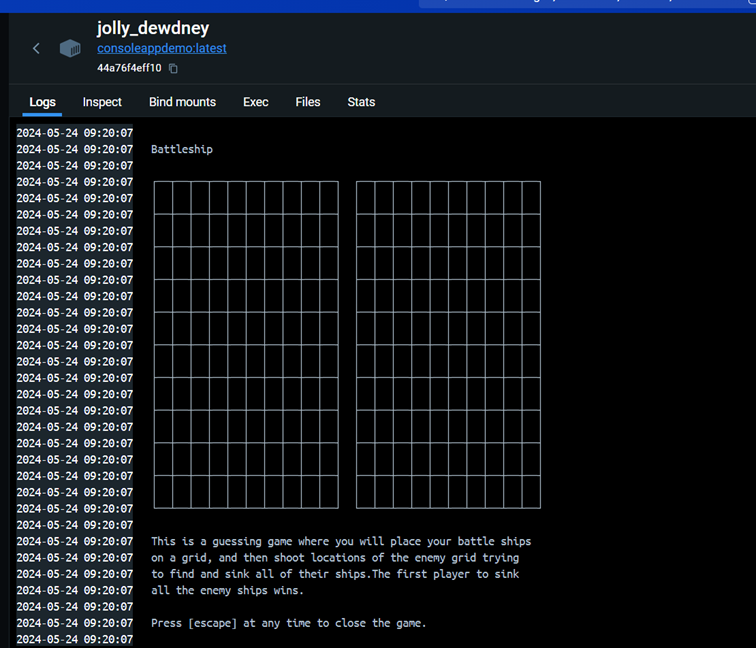Select the last log timestamp at the bottom
Image resolution: width=756 pixels, height=648 pixels.
(74, 639)
